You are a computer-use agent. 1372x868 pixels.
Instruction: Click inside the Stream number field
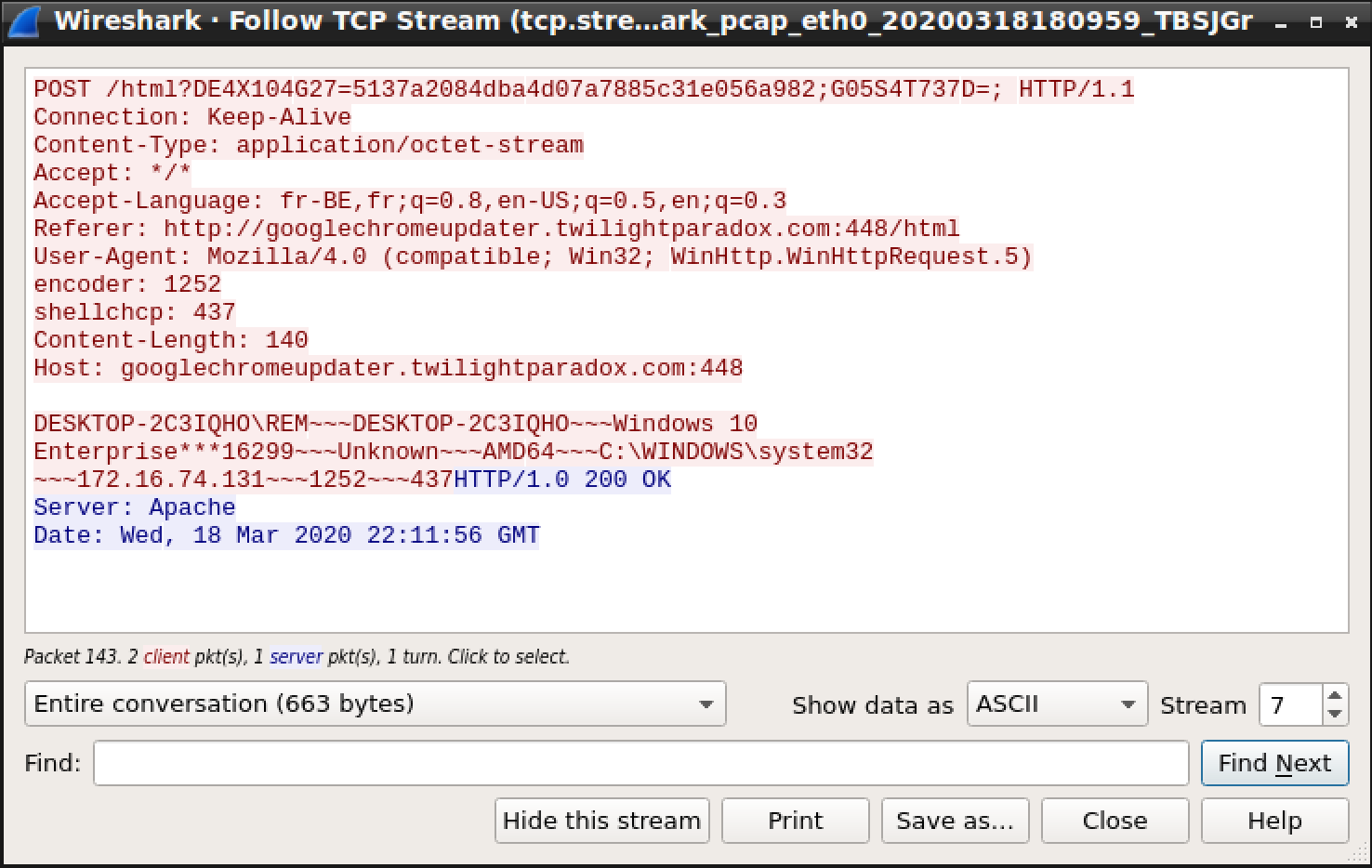[1290, 705]
